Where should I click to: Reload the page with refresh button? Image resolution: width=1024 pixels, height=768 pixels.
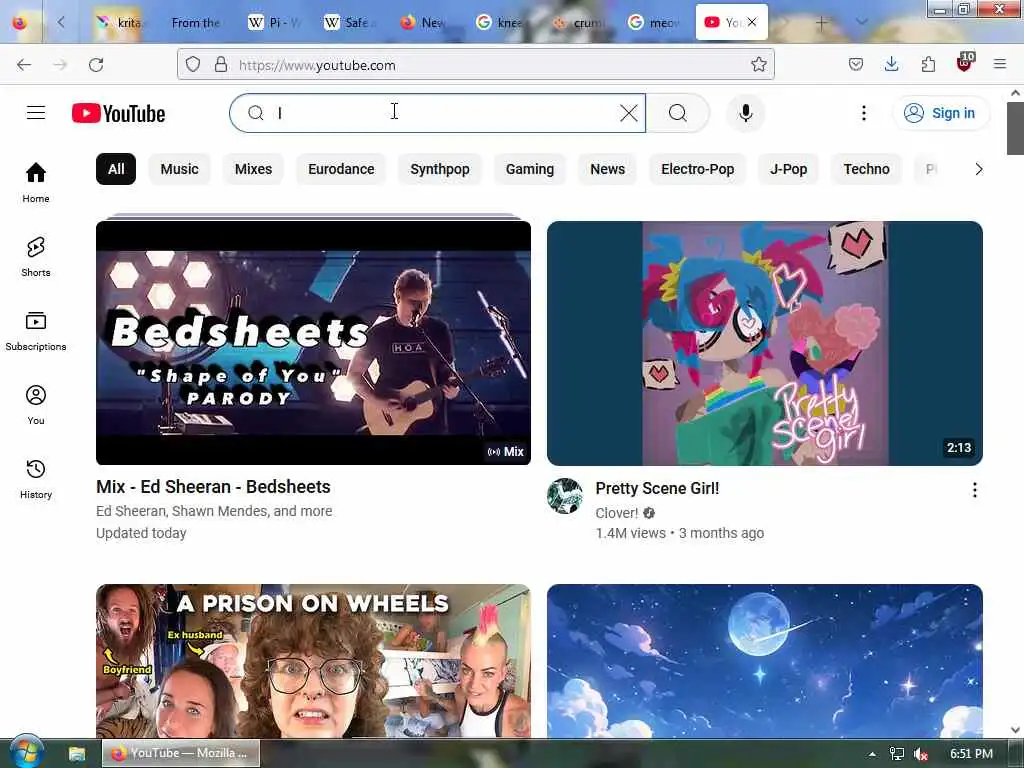[x=96, y=65]
